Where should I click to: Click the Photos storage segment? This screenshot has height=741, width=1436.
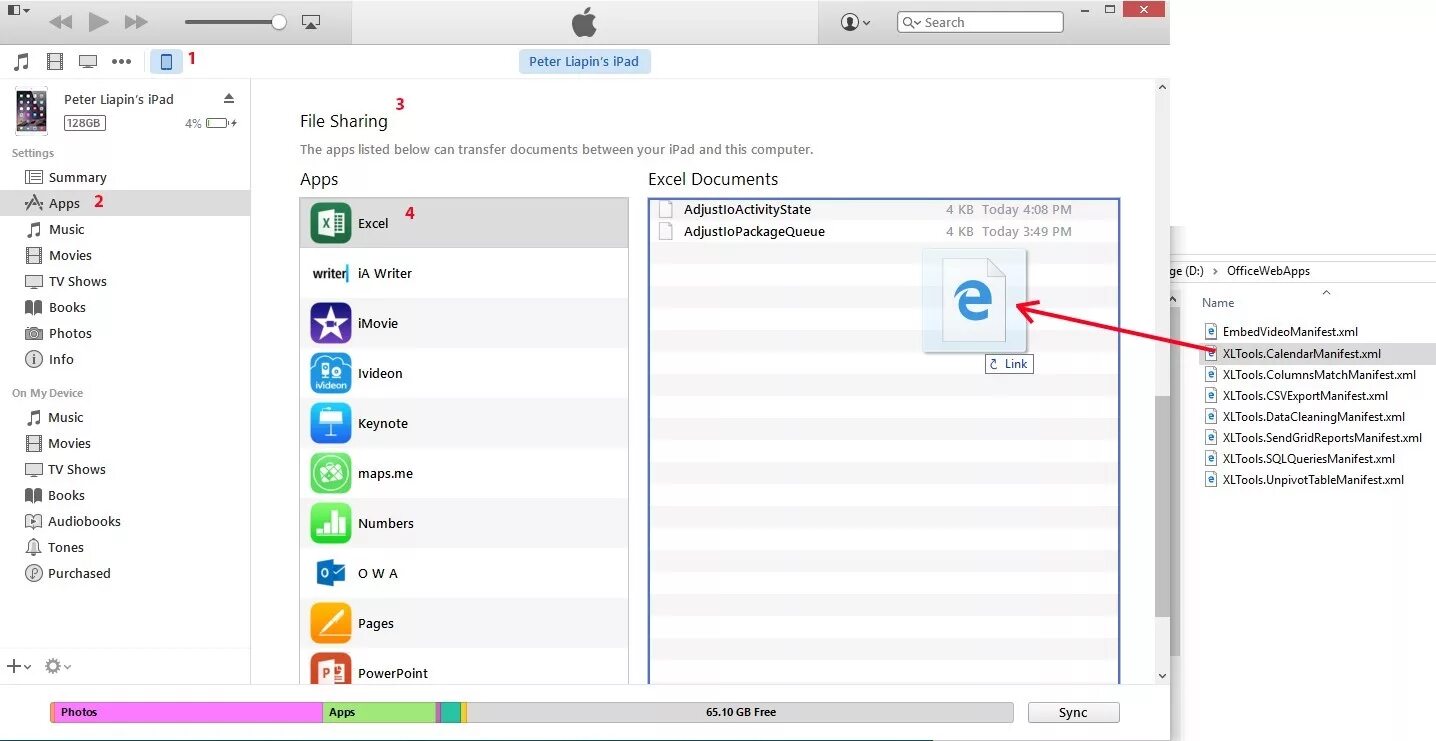[188, 712]
